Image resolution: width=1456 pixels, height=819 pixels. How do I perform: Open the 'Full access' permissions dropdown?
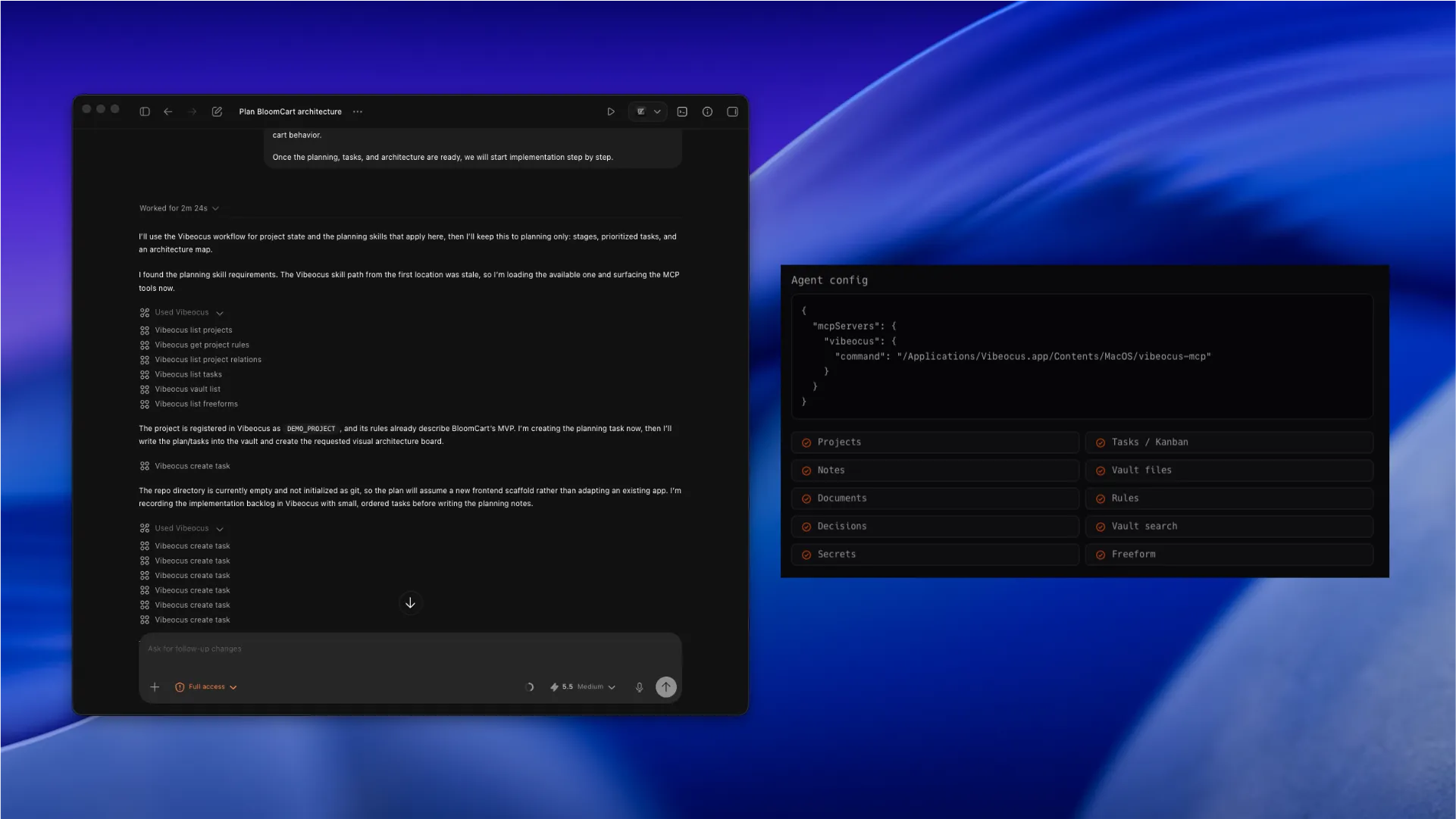tap(206, 687)
